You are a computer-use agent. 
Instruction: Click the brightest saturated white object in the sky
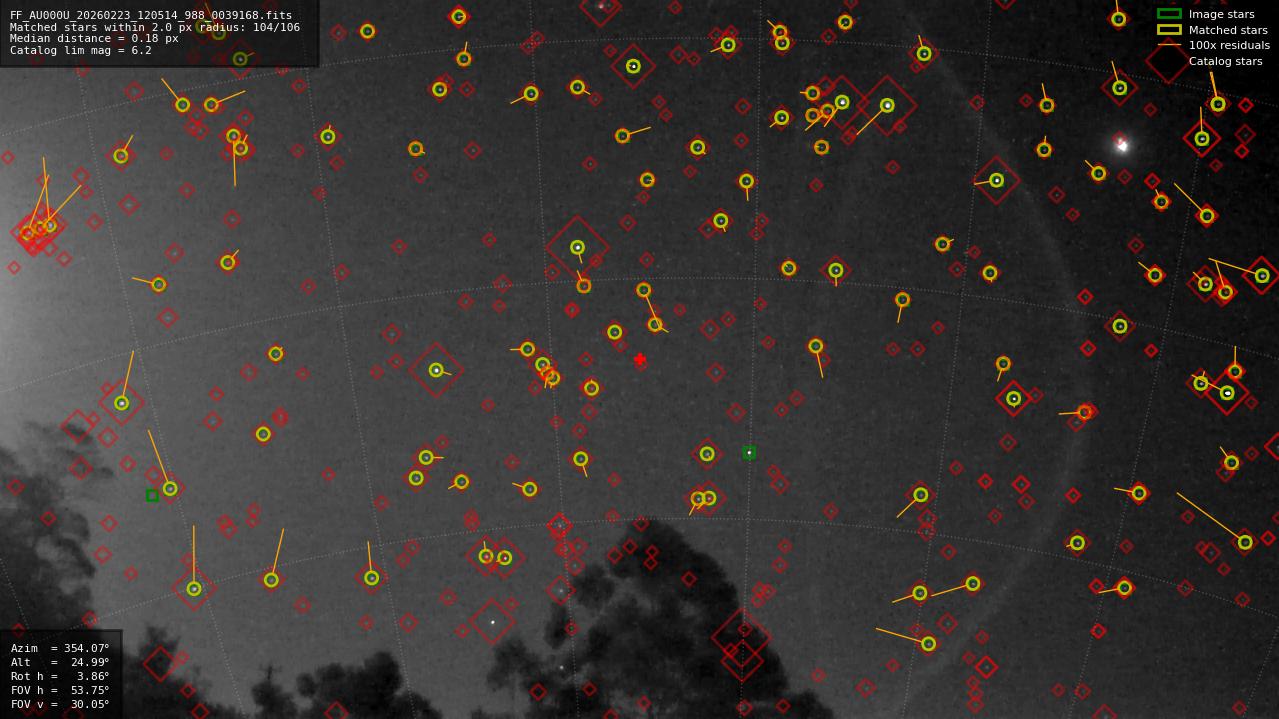tap(1121, 145)
